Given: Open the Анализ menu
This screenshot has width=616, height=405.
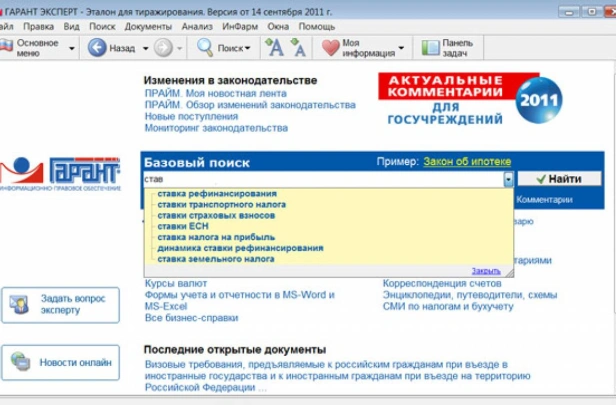Looking at the screenshot, I should tap(197, 27).
